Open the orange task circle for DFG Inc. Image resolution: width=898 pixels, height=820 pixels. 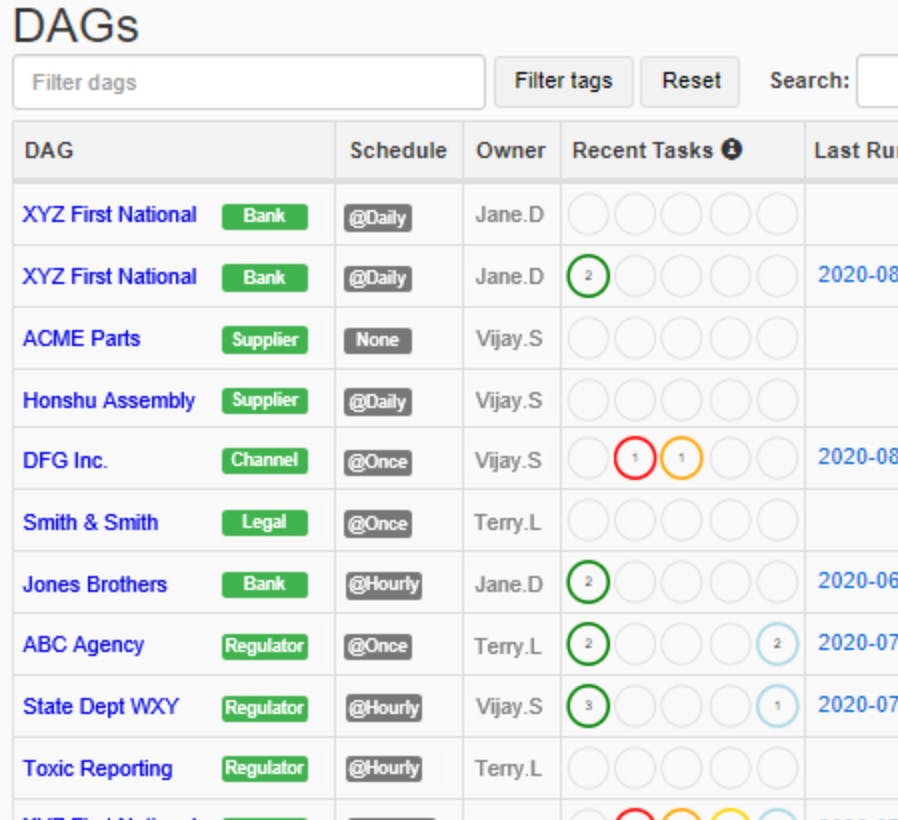coord(681,458)
